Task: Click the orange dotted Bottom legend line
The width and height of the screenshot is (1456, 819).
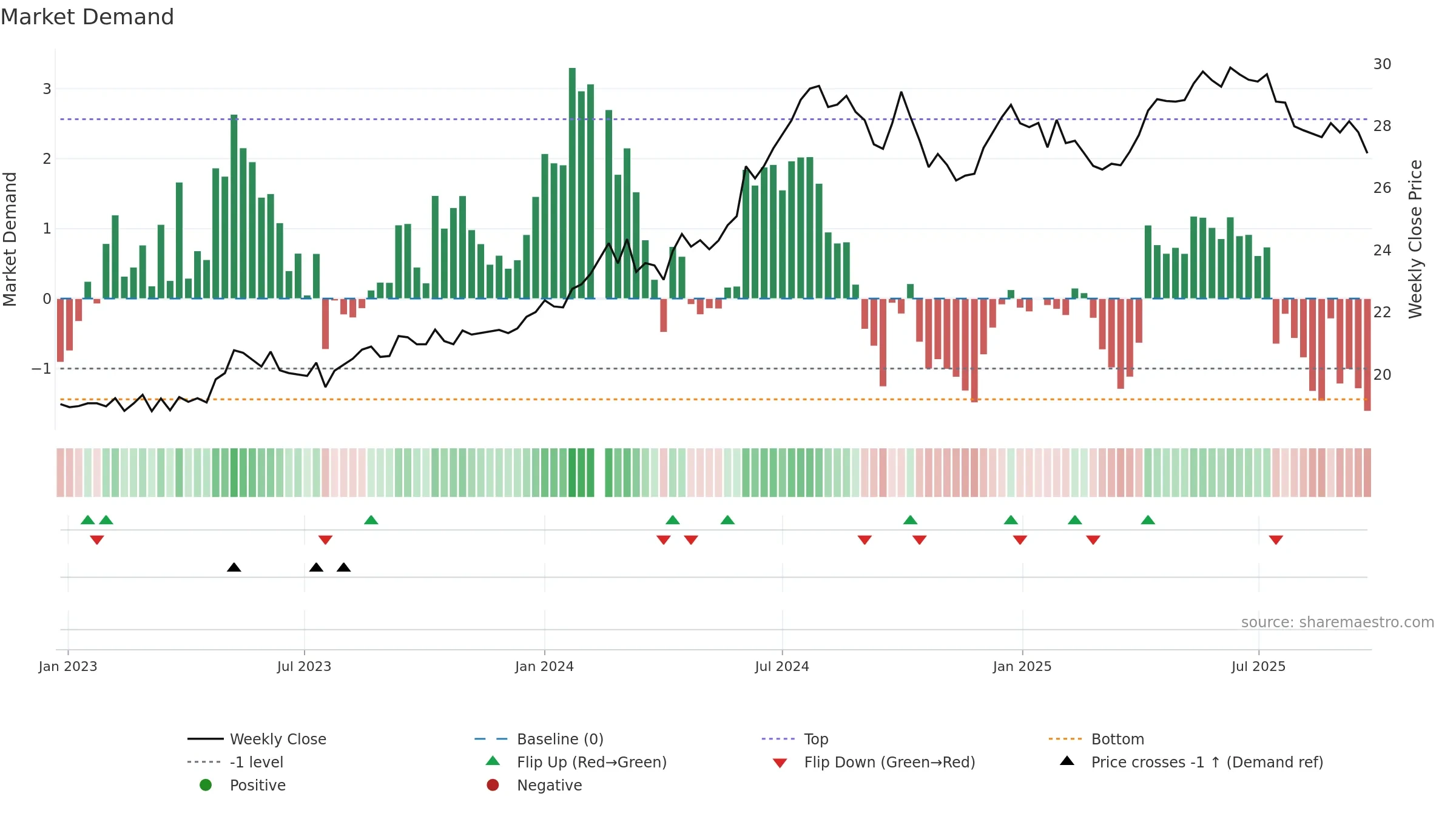Action: point(1065,739)
